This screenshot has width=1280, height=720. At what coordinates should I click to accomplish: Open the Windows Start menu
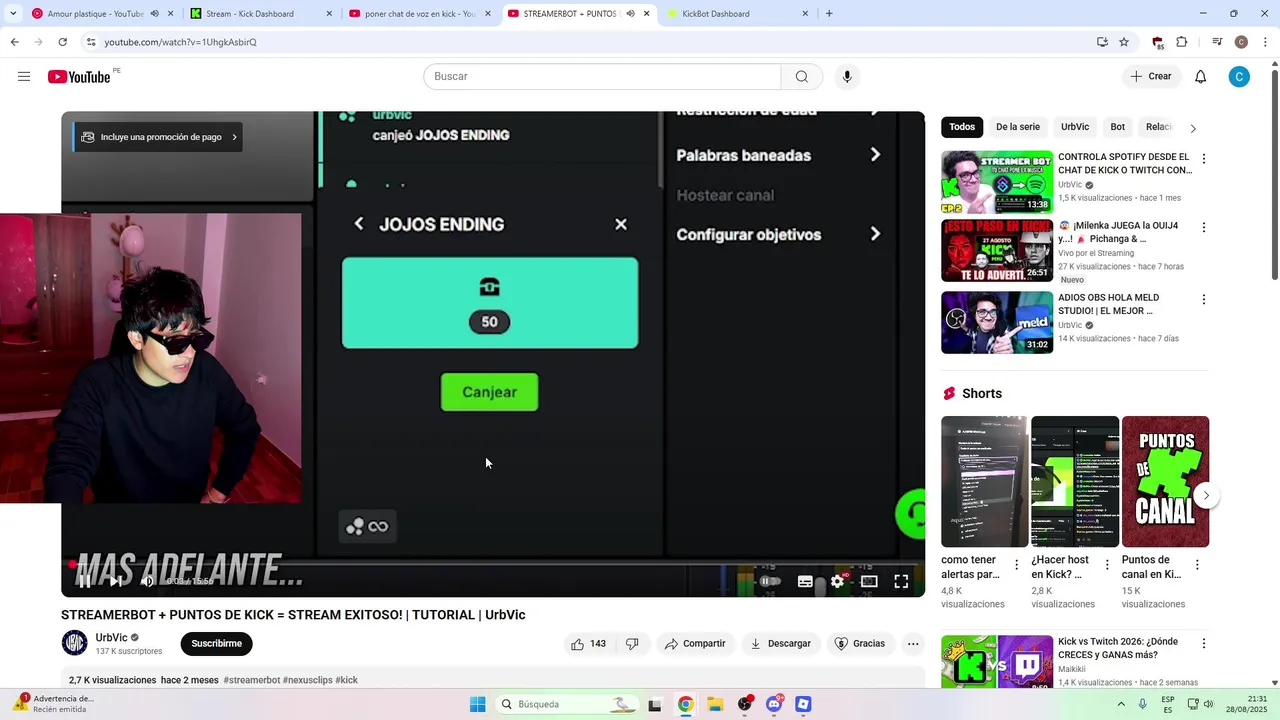coord(477,704)
